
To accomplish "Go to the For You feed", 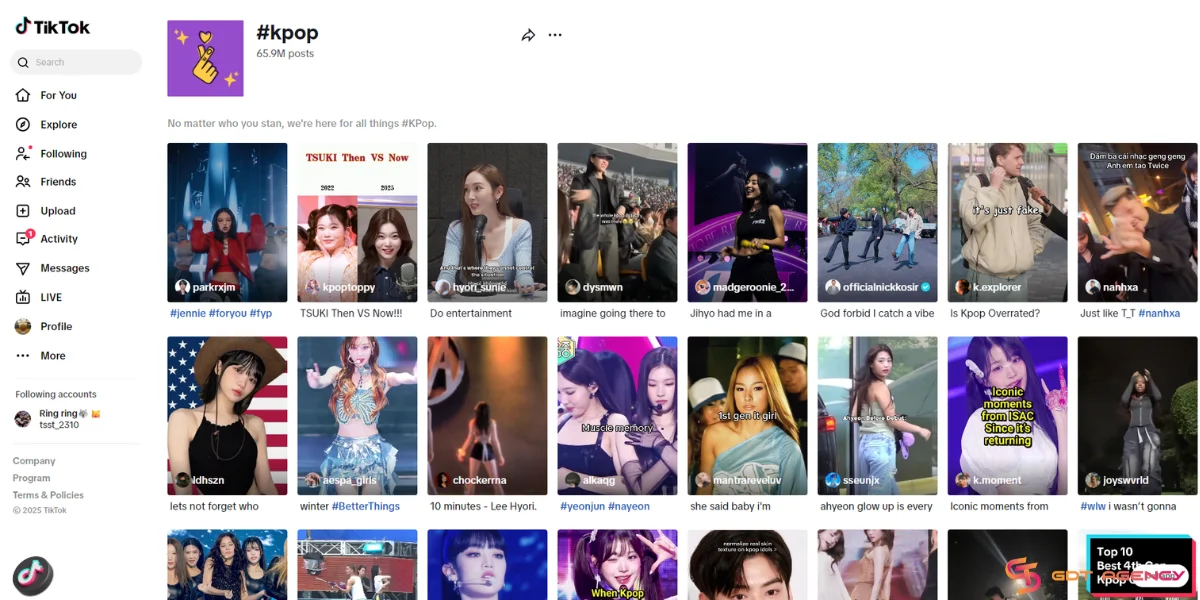I will [58, 96].
